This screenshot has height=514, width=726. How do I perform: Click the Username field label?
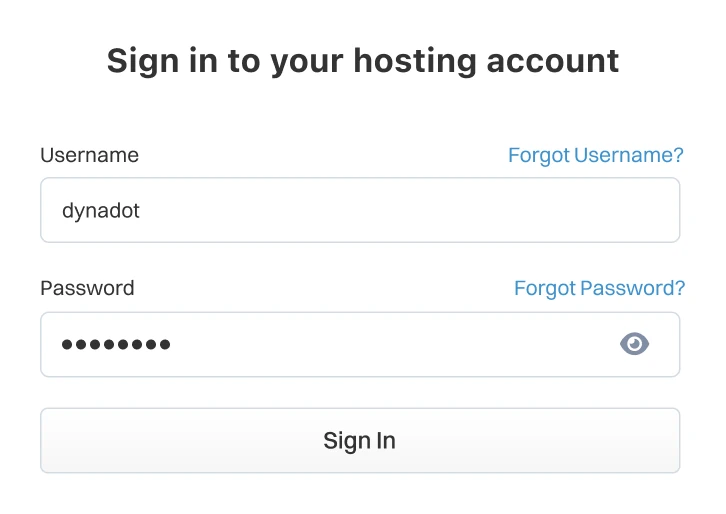(89, 155)
